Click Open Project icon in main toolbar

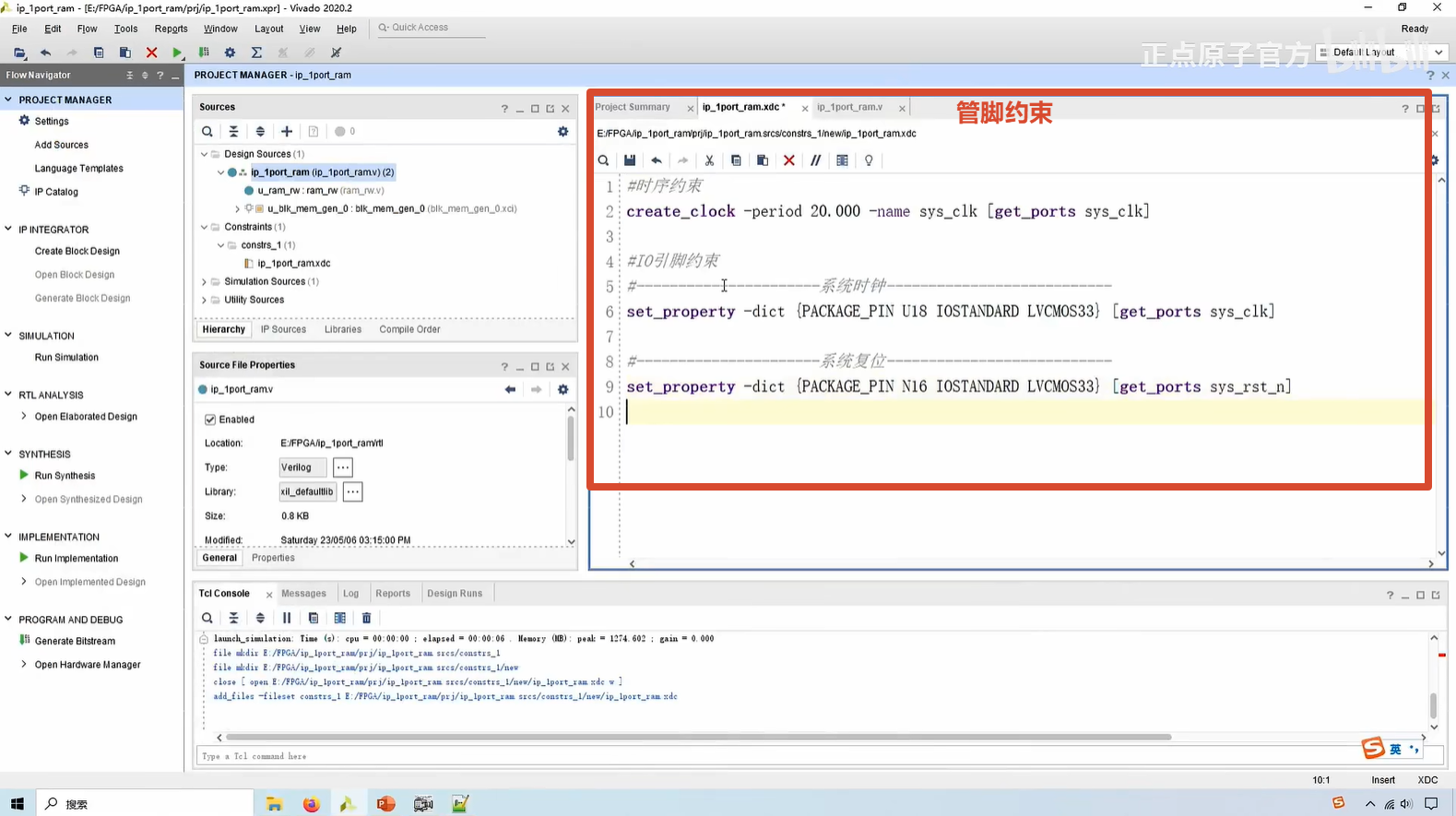pos(19,53)
